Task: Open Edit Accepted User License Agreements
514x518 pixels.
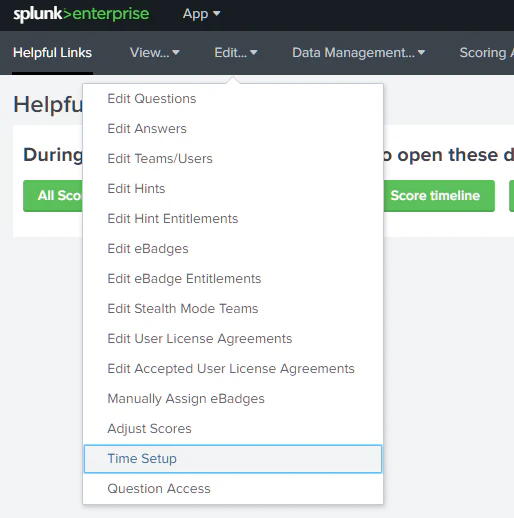Action: (x=233, y=369)
